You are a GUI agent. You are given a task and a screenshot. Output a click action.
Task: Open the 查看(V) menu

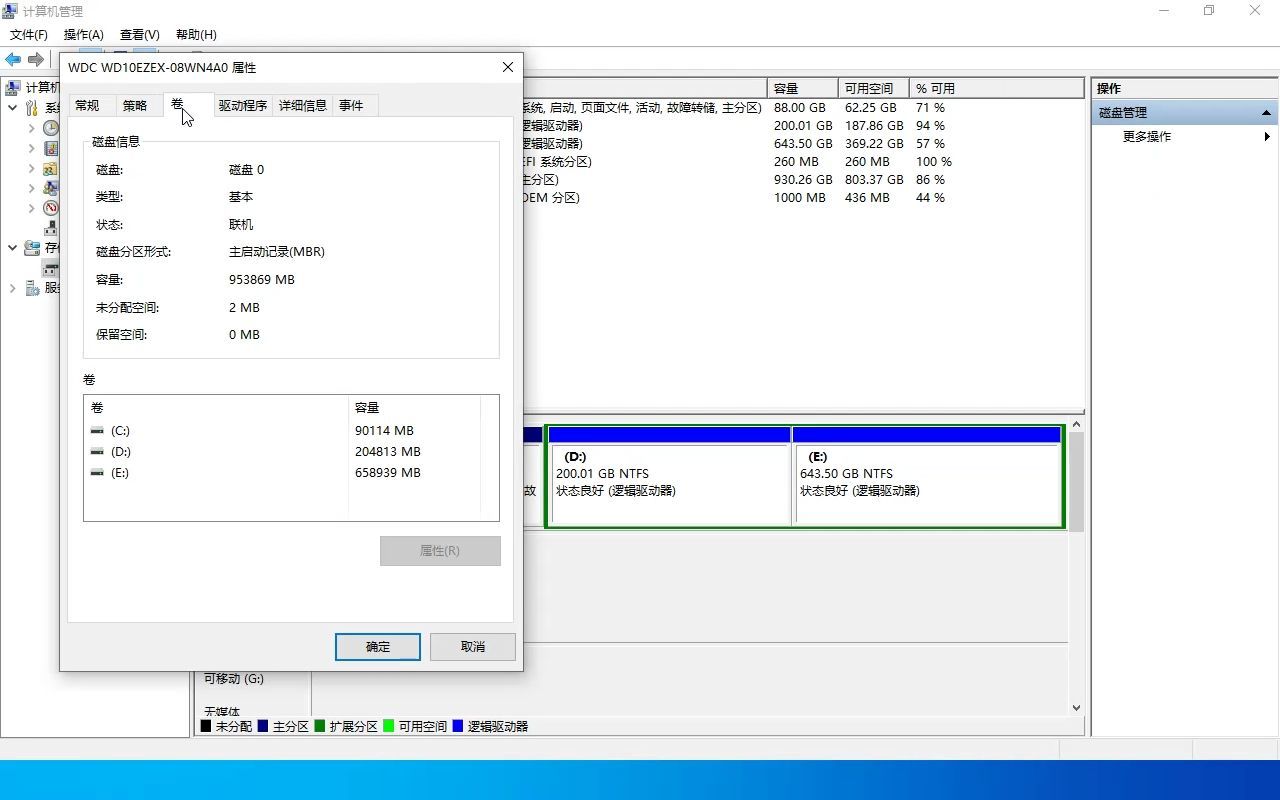[x=140, y=35]
